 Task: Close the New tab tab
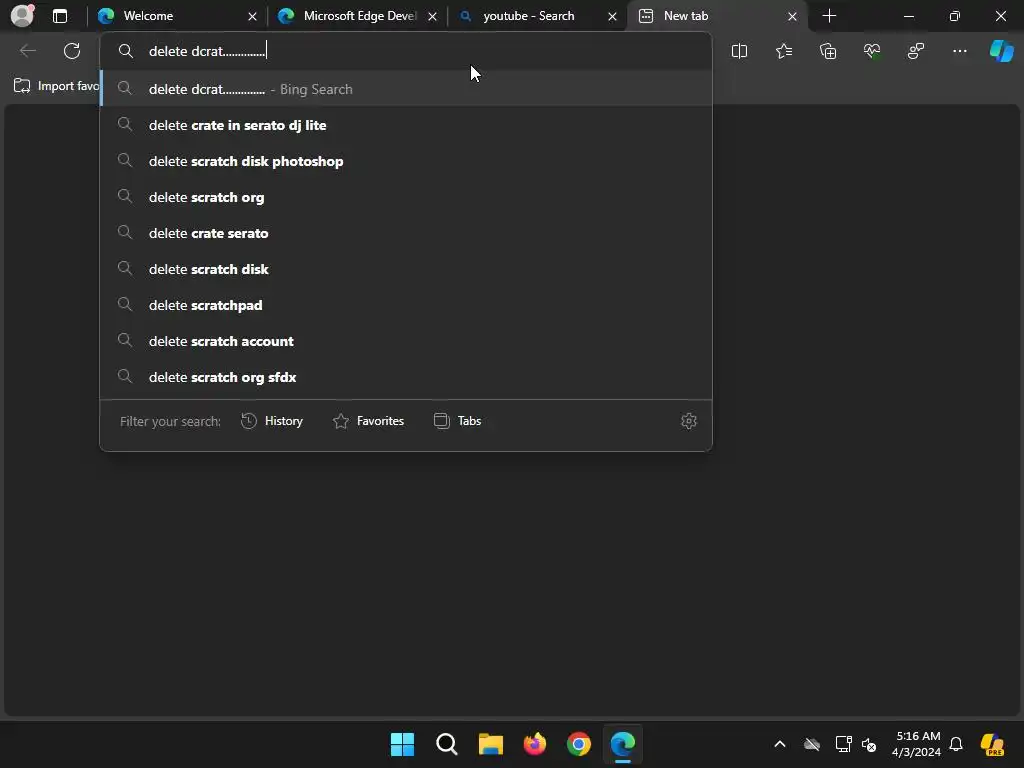pyautogui.click(x=792, y=16)
